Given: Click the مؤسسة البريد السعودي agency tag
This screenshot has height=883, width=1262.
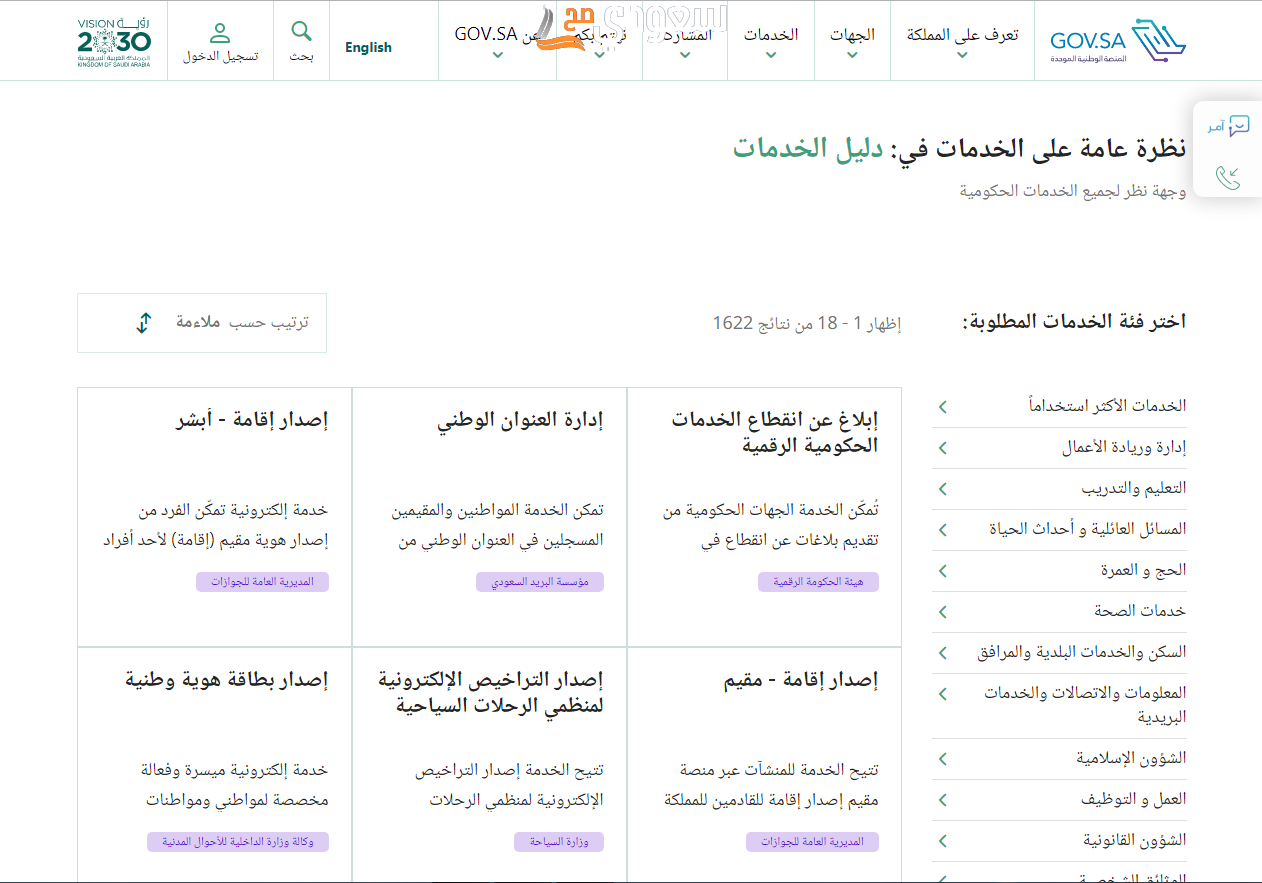Looking at the screenshot, I should pos(540,582).
